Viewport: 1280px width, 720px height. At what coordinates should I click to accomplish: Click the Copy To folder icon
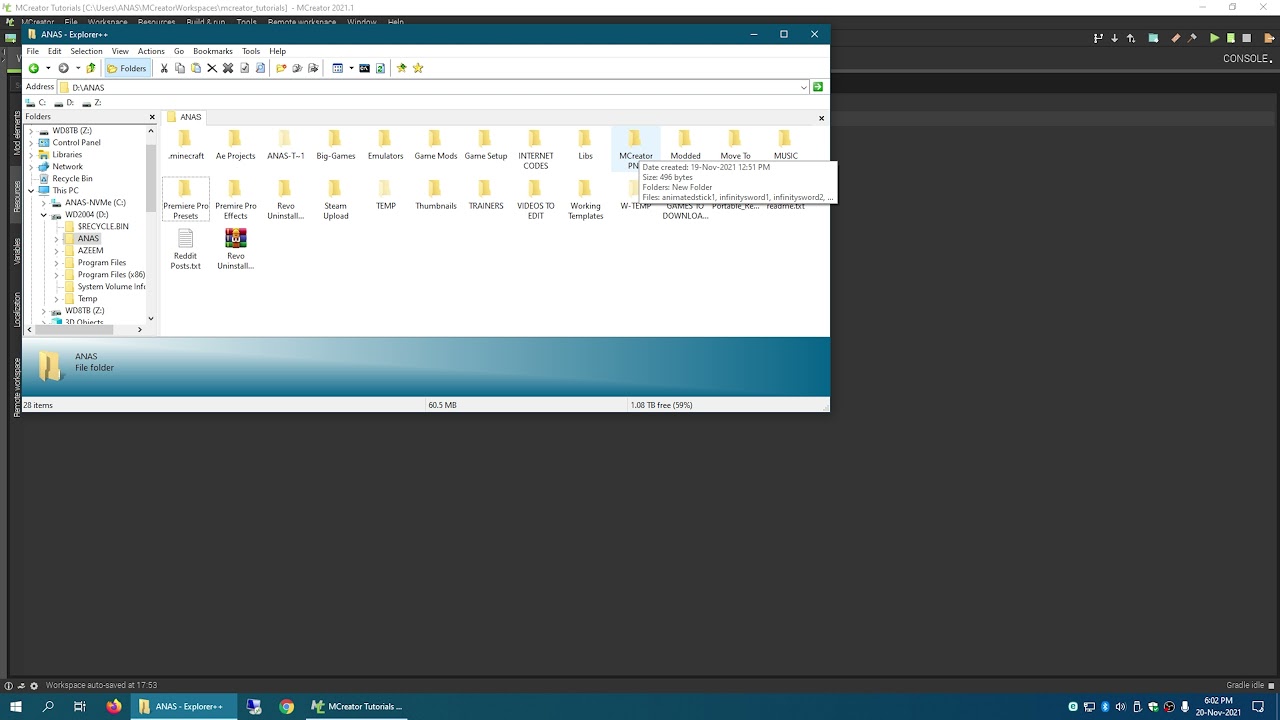click(297, 68)
